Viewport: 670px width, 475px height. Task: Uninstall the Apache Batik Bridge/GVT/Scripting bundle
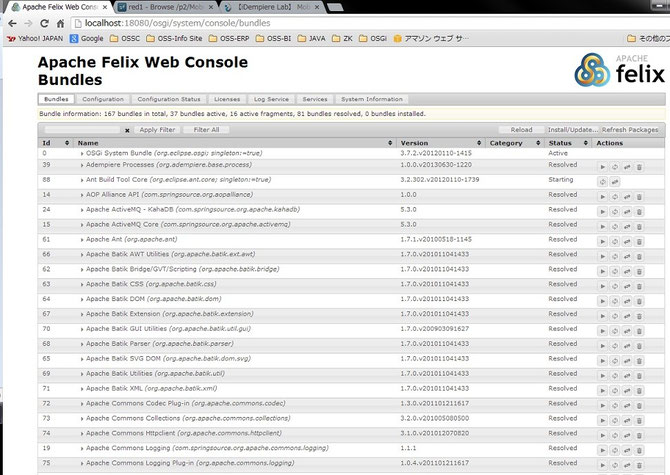click(x=639, y=272)
